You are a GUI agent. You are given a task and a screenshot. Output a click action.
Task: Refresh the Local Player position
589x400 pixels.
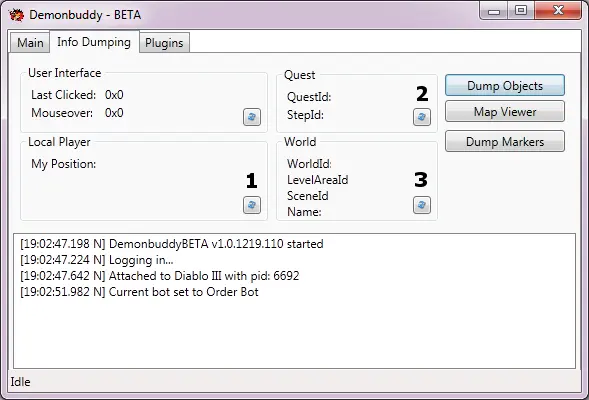click(x=252, y=205)
